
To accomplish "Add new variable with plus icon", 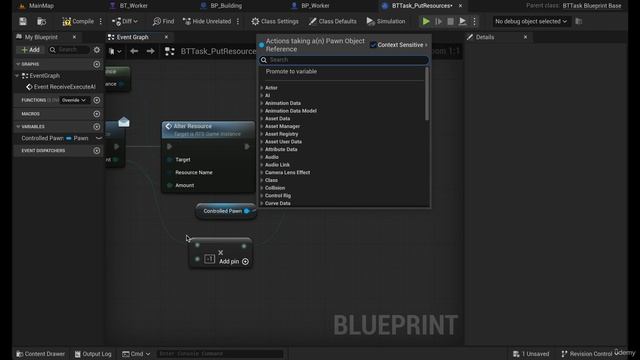I will pyautogui.click(x=97, y=127).
